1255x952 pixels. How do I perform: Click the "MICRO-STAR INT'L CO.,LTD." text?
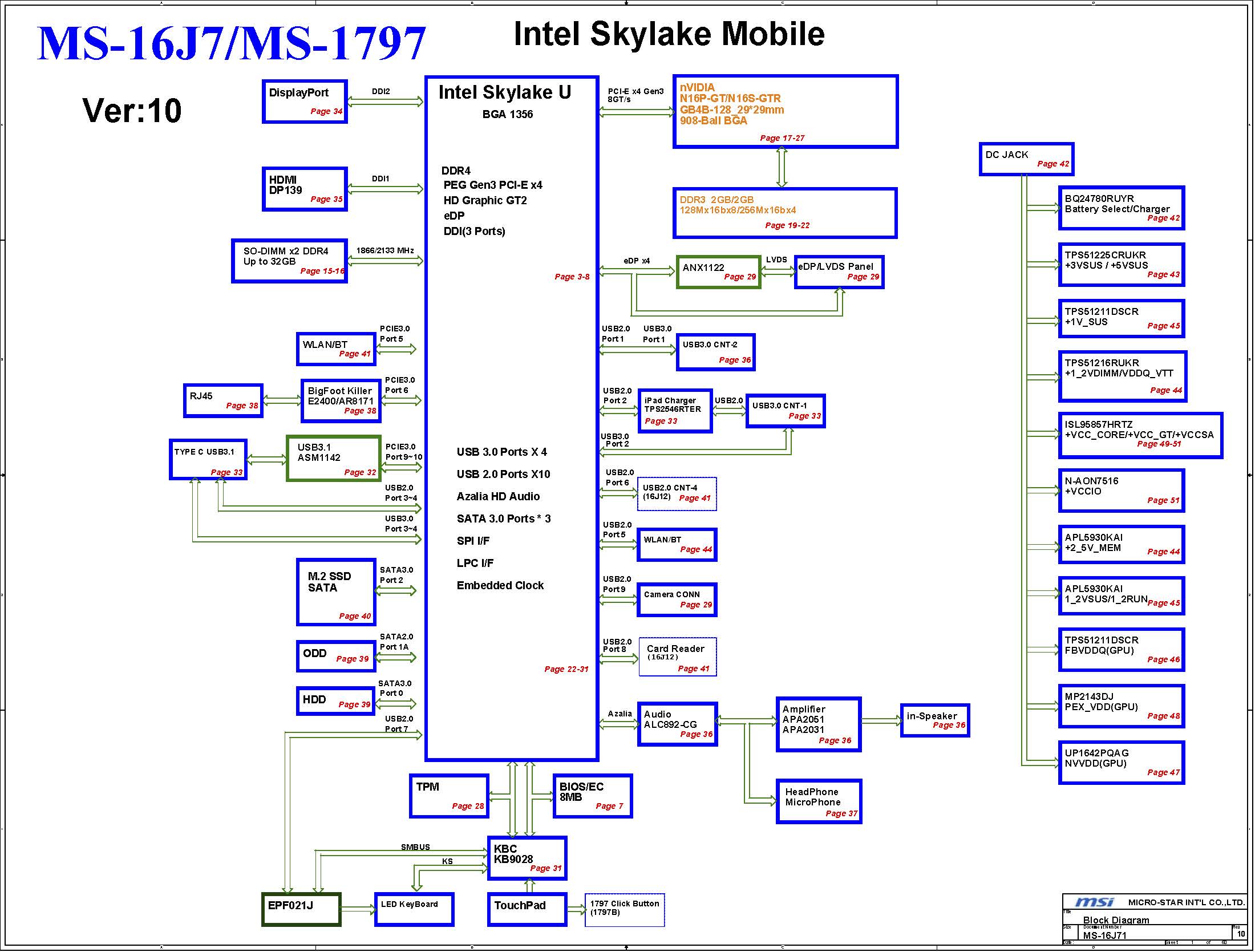pyautogui.click(x=1187, y=902)
